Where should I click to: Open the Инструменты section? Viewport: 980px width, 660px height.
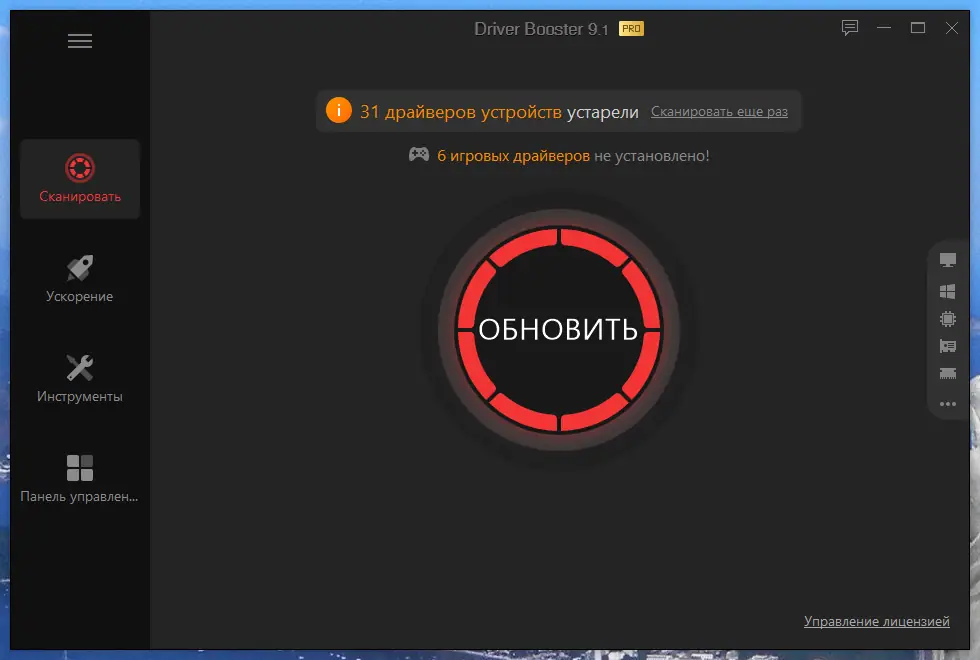coord(80,378)
